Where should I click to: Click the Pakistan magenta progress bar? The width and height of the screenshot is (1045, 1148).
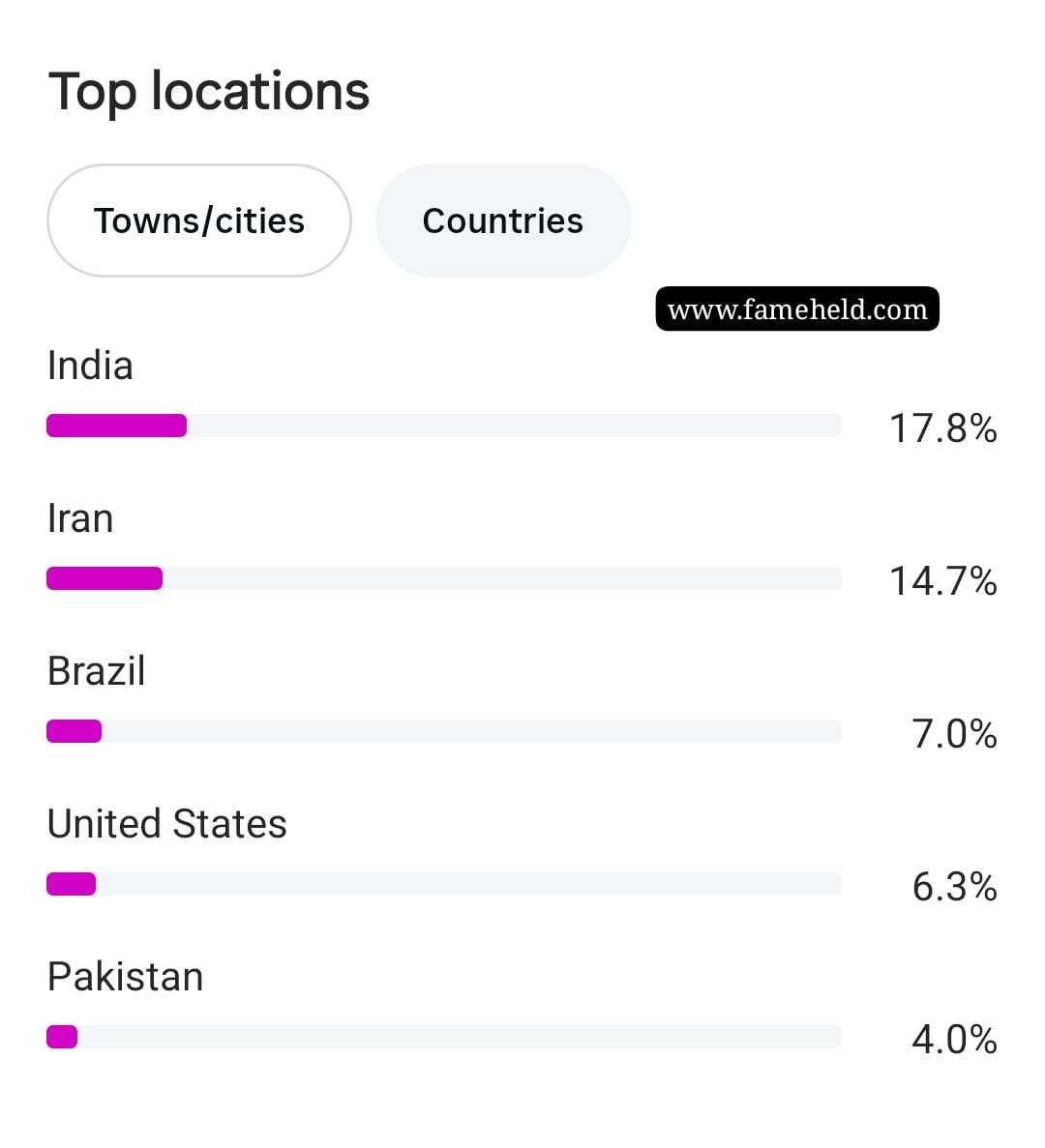(62, 1037)
